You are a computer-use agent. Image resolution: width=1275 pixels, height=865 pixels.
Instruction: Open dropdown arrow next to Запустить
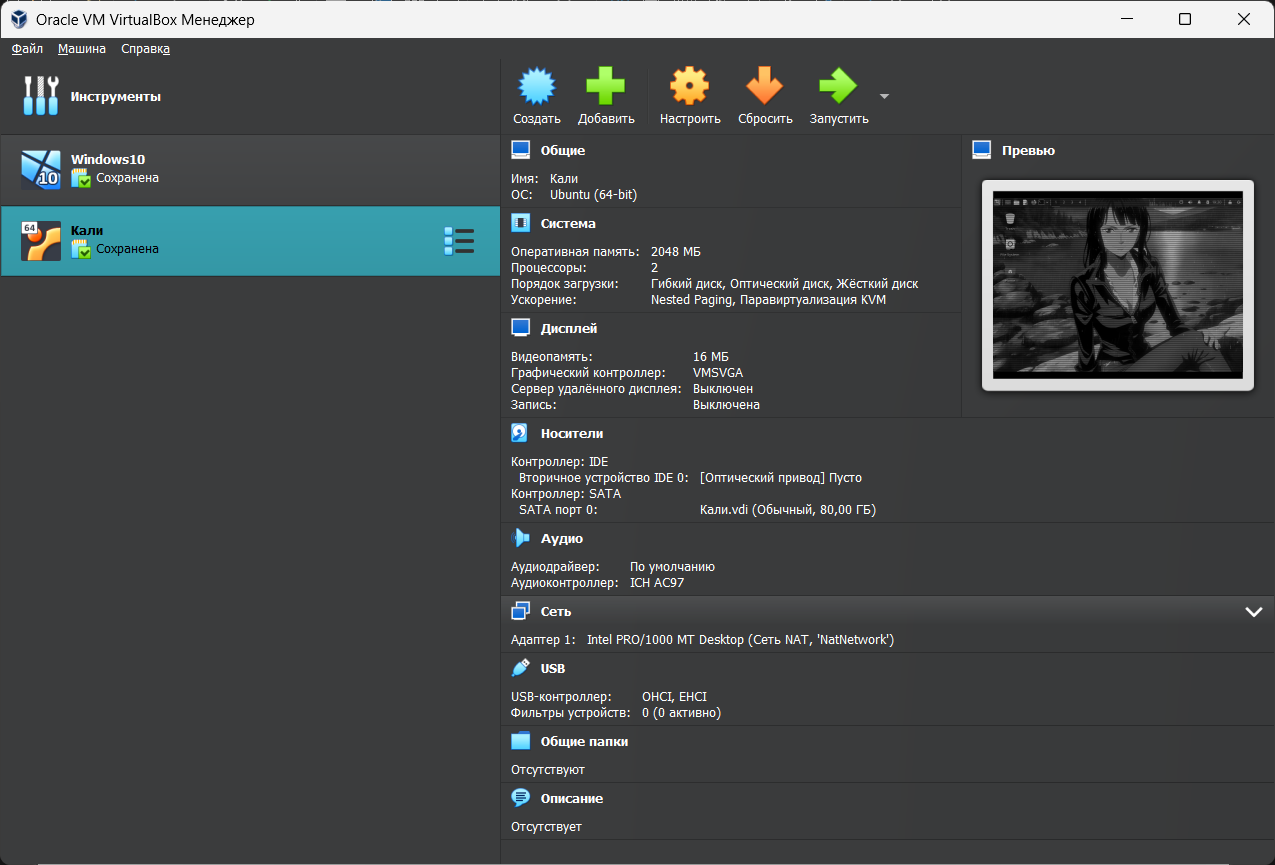884,97
